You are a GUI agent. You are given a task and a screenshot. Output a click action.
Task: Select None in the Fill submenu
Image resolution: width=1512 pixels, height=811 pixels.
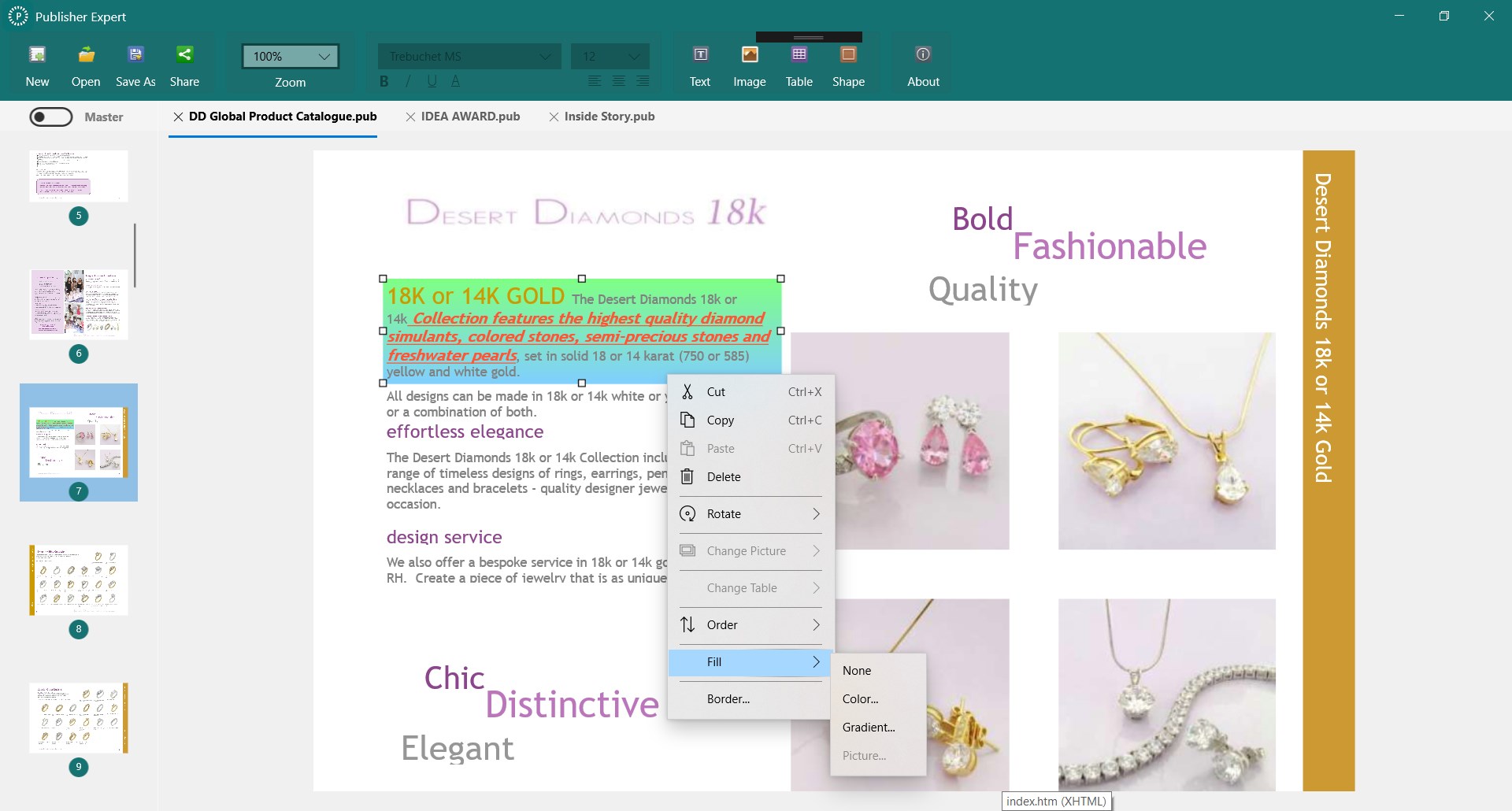[878, 671]
